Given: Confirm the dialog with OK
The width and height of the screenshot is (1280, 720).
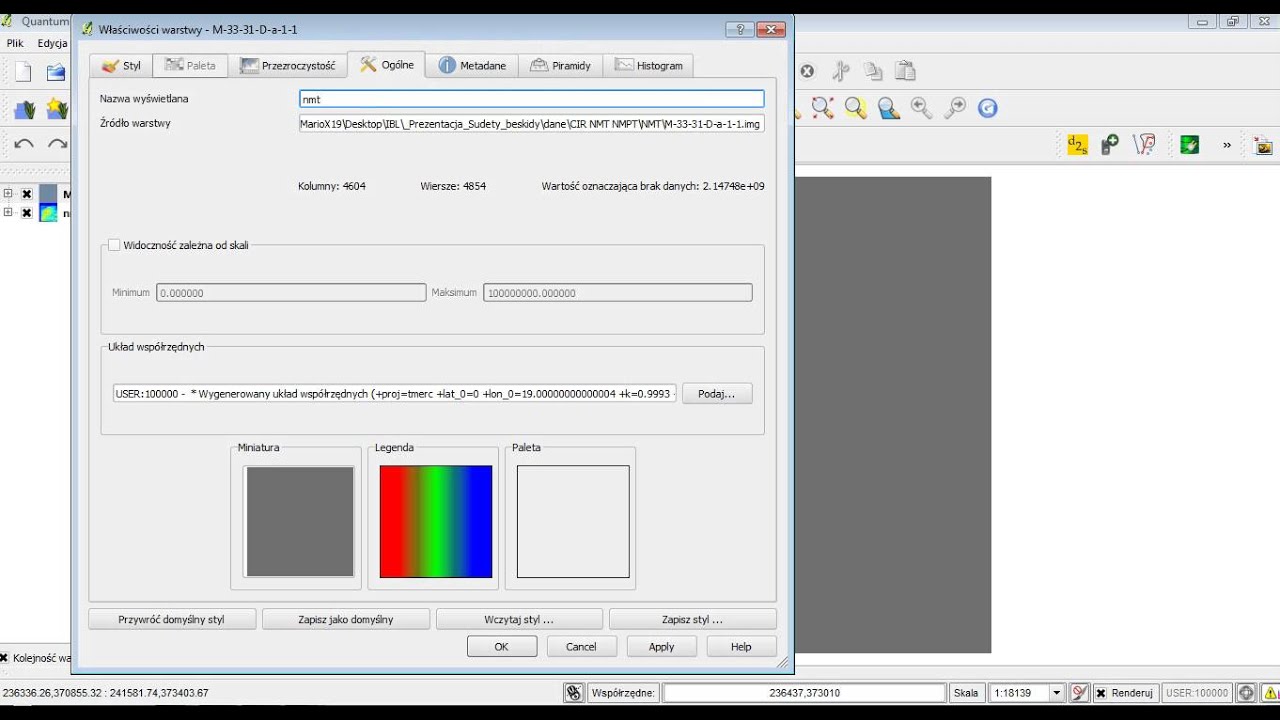Looking at the screenshot, I should [502, 646].
